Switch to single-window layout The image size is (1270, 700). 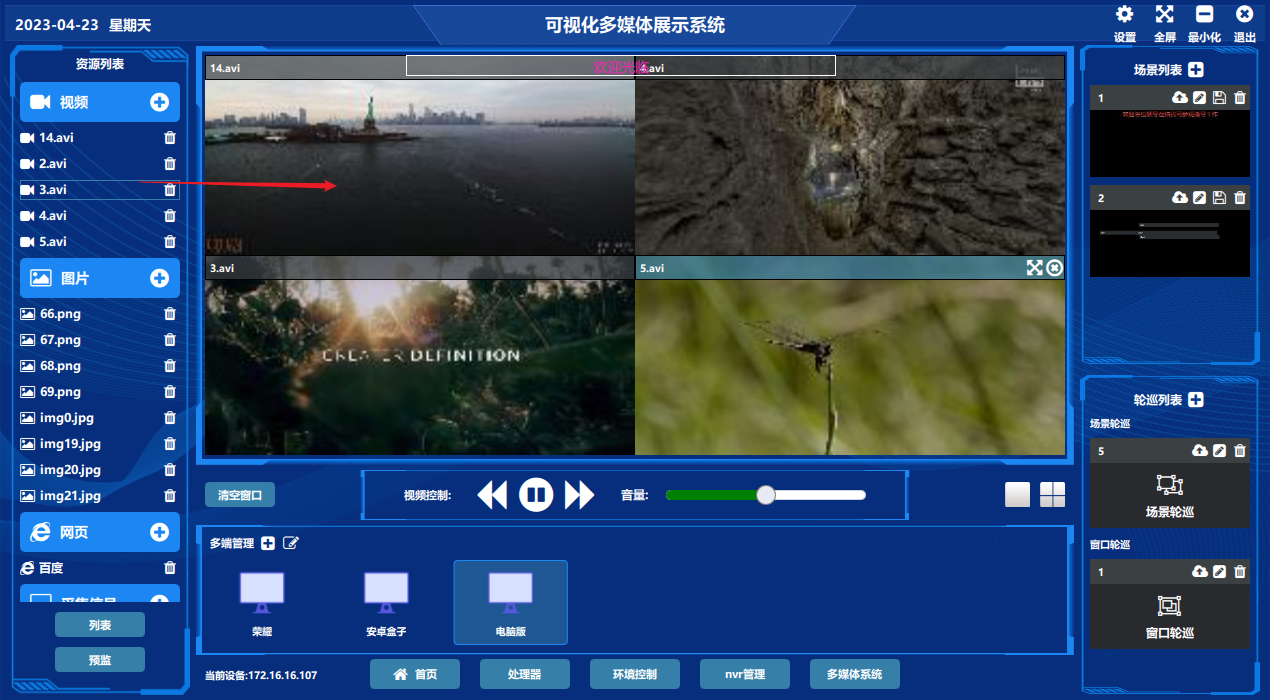pos(1017,495)
